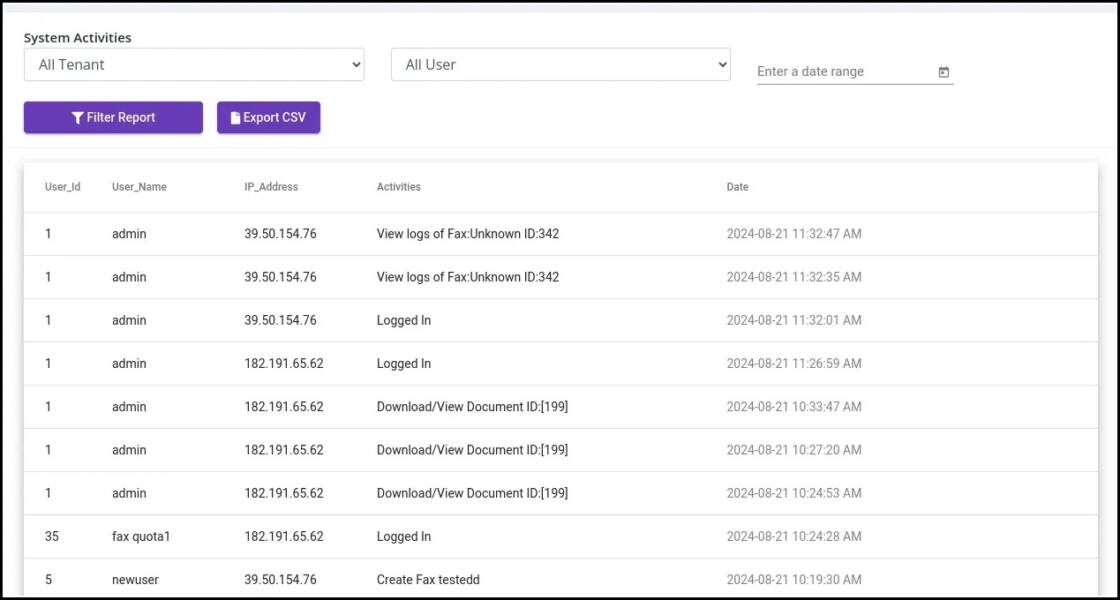Click the System Activities heading
1120x600 pixels.
pyautogui.click(x=78, y=38)
